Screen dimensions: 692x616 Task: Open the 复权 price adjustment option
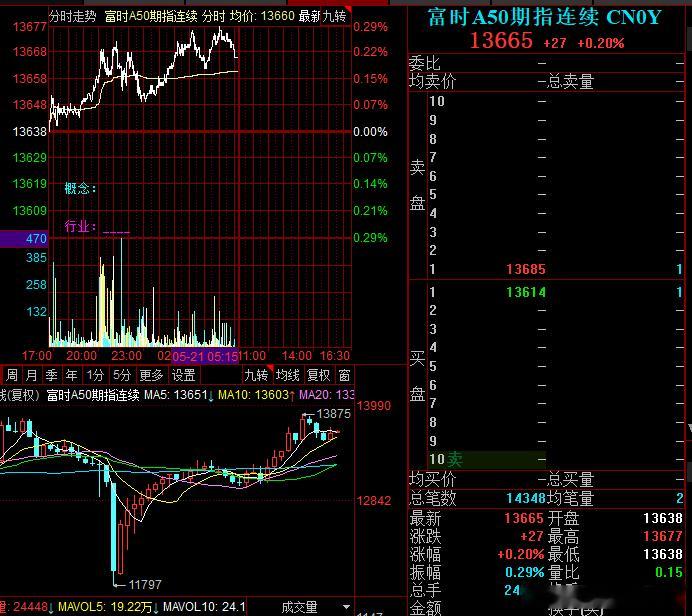[319, 376]
